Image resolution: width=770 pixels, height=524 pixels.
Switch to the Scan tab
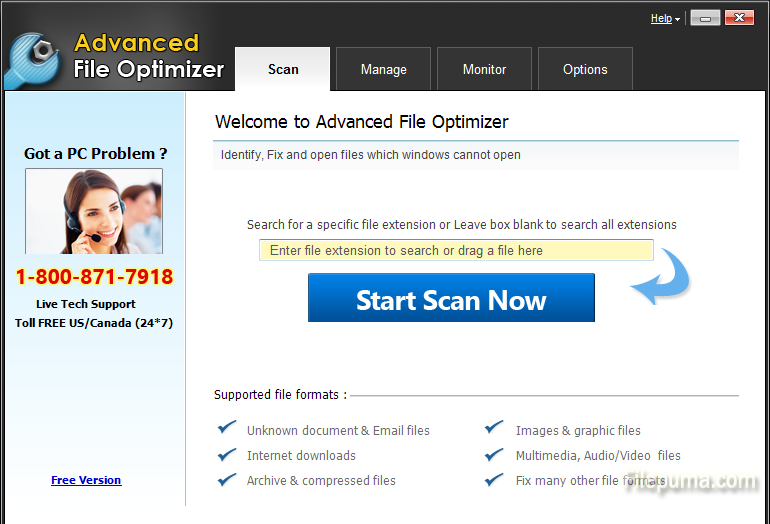[x=283, y=69]
